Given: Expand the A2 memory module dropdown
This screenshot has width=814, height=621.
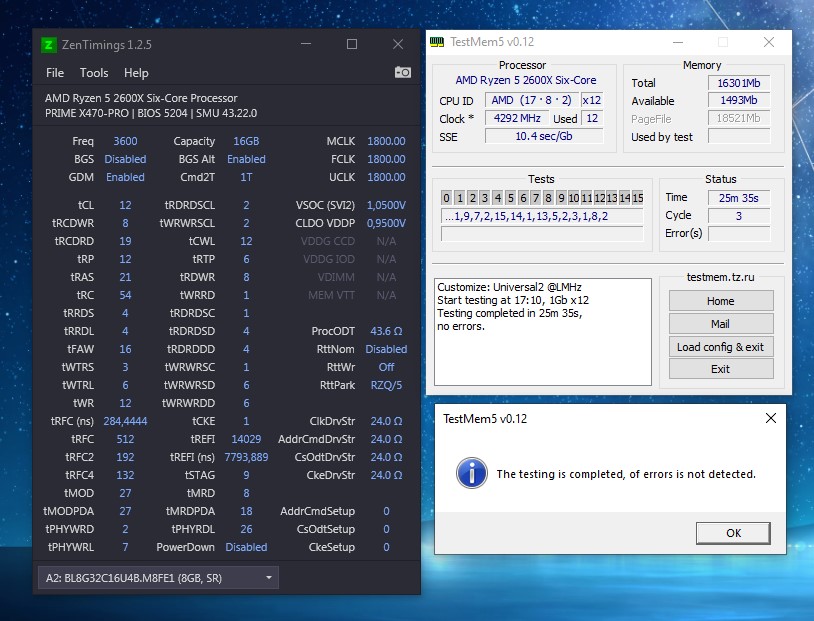Looking at the screenshot, I should (158, 578).
